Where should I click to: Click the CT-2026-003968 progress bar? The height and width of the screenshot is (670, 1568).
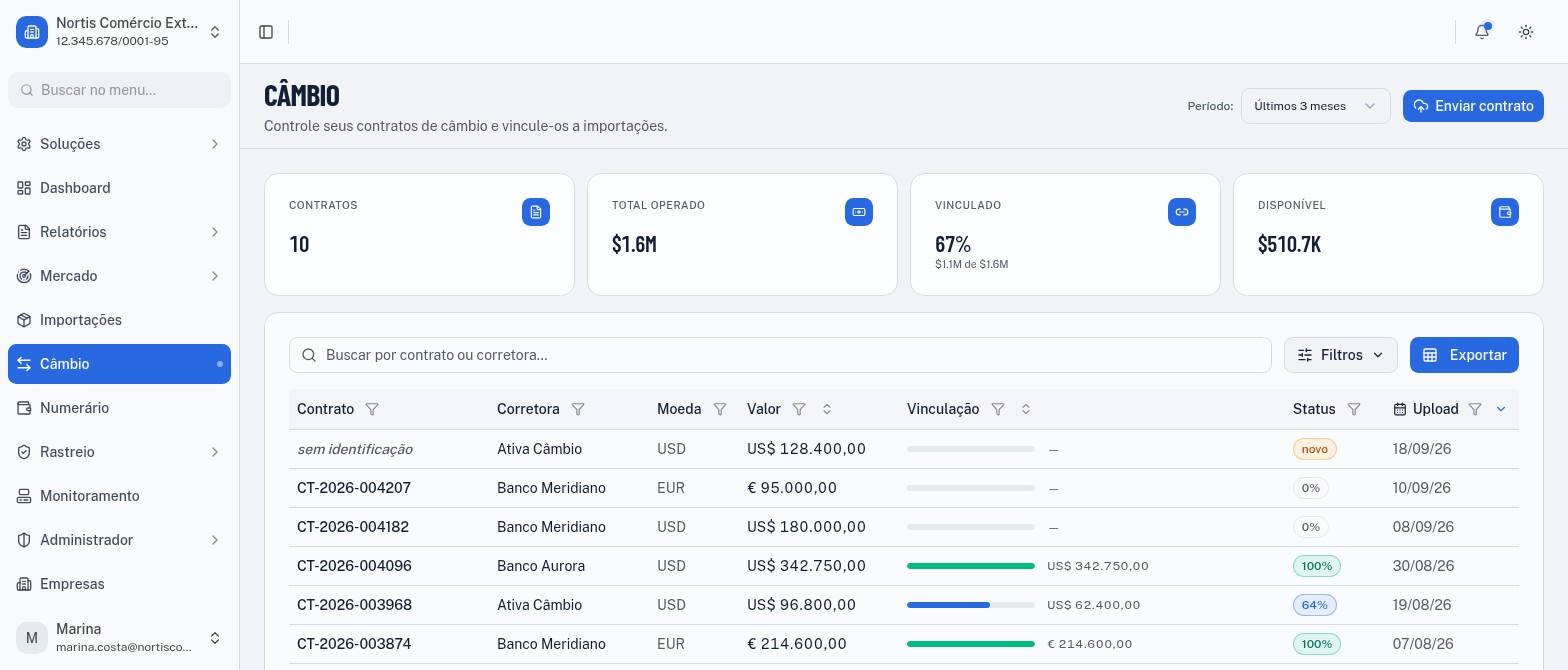point(971,605)
